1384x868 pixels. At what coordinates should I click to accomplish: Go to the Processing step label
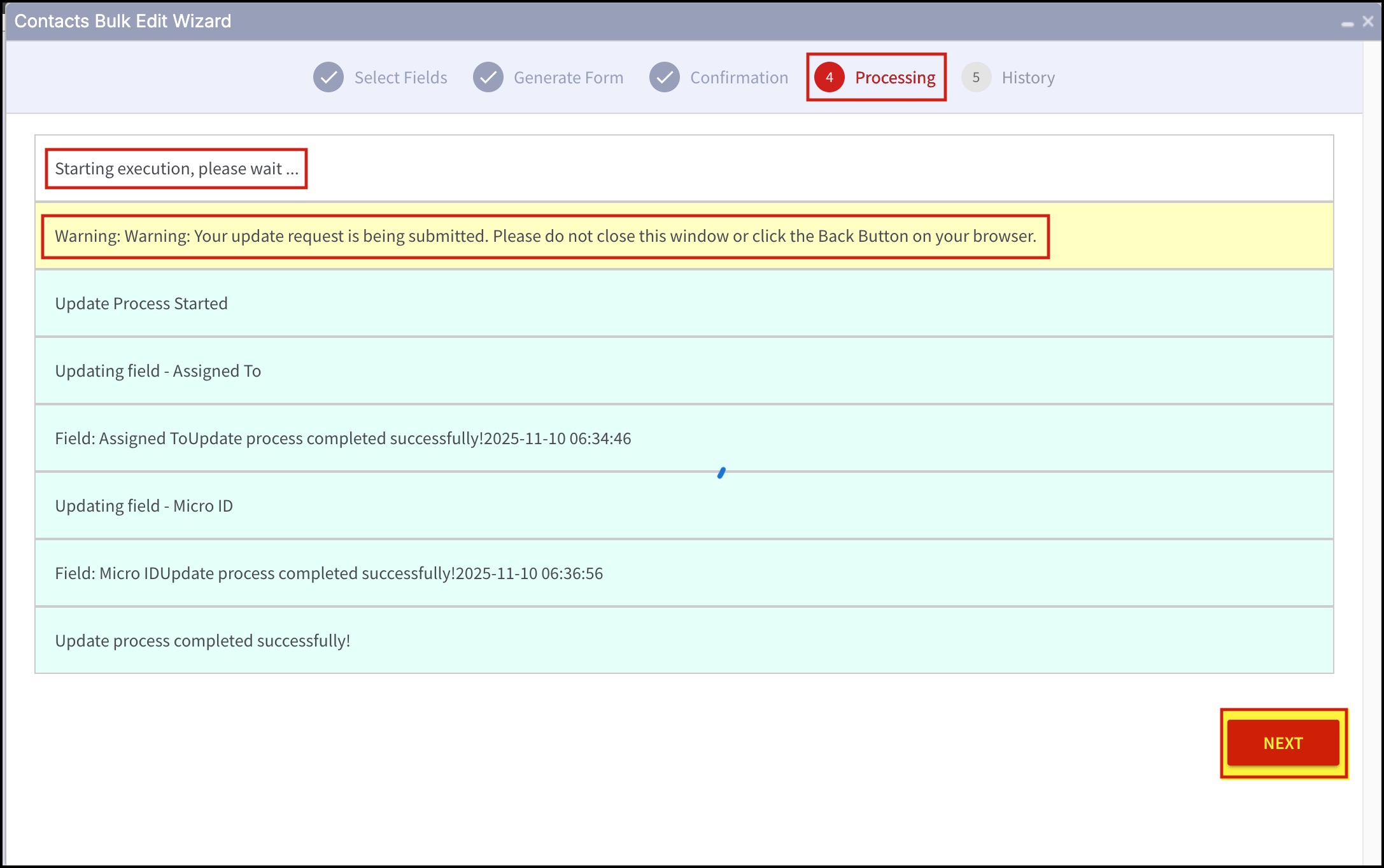pyautogui.click(x=894, y=78)
